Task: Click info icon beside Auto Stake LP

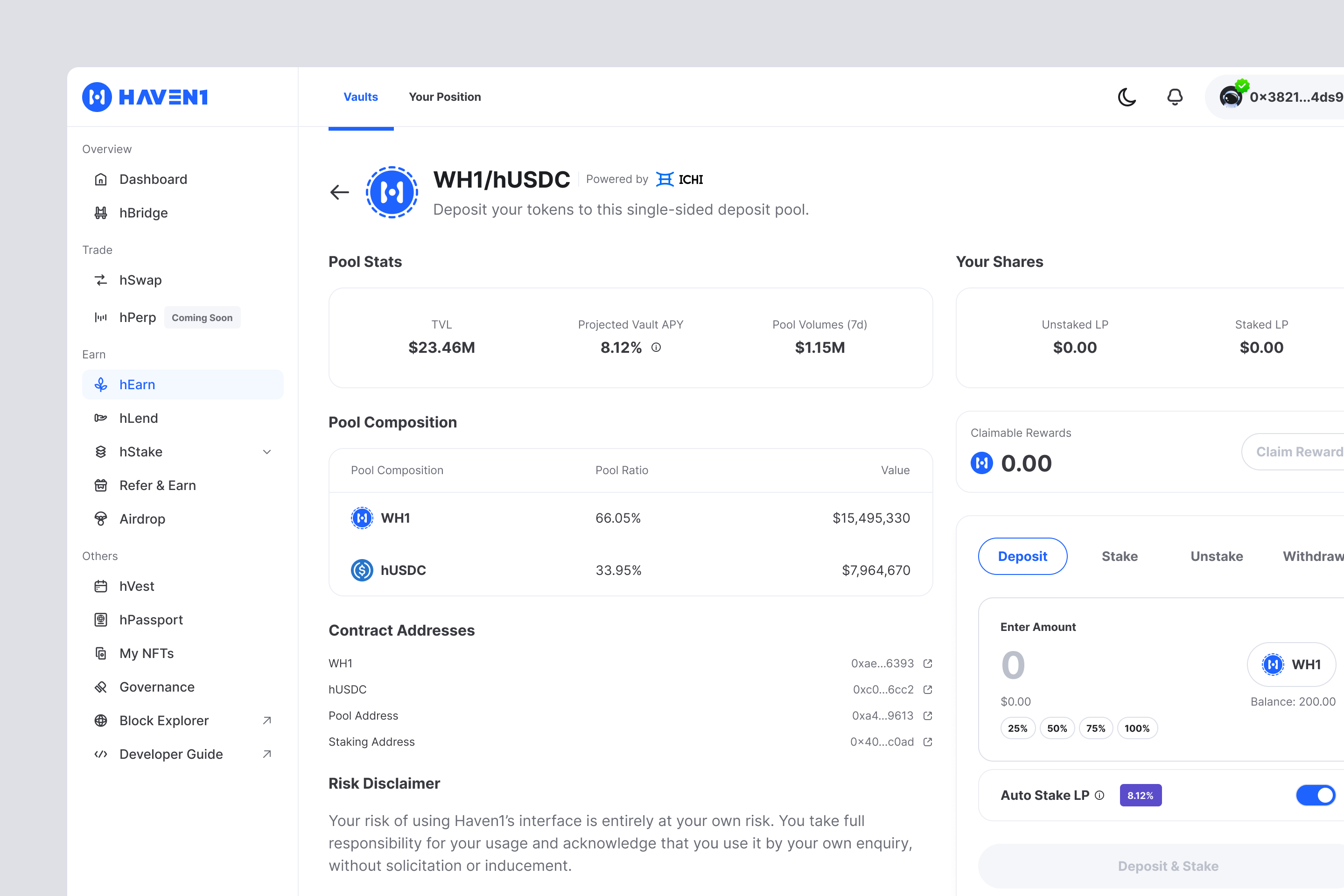Action: (x=1099, y=795)
